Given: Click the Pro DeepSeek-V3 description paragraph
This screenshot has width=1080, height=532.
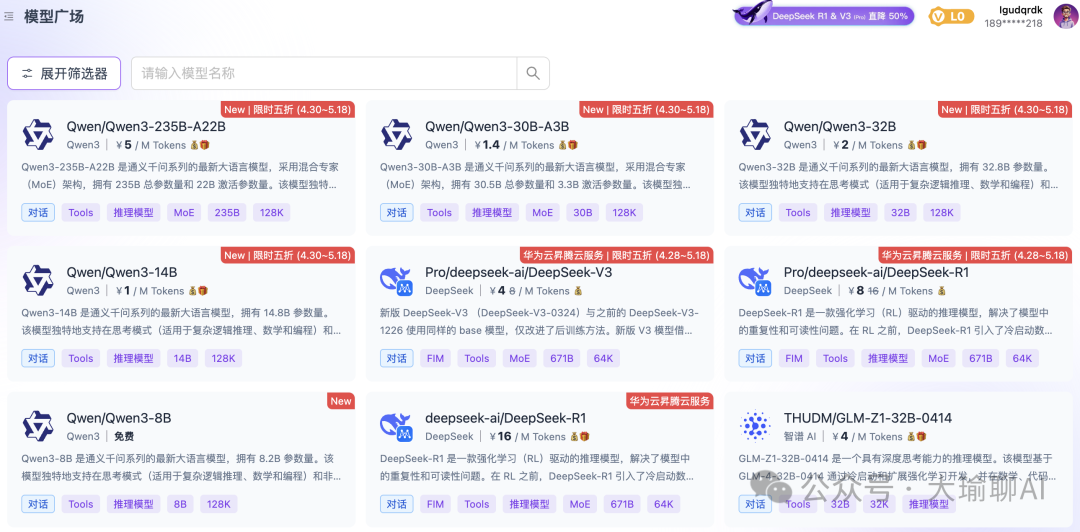Looking at the screenshot, I should pyautogui.click(x=539, y=322).
